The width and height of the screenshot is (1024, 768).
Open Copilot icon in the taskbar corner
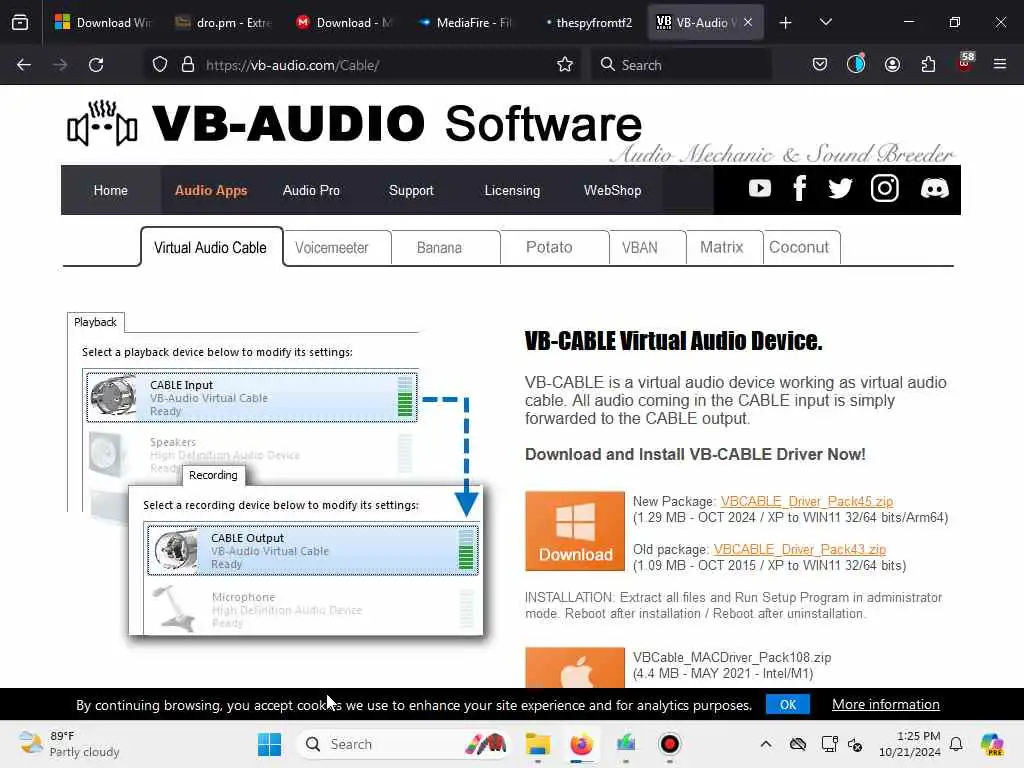[992, 744]
